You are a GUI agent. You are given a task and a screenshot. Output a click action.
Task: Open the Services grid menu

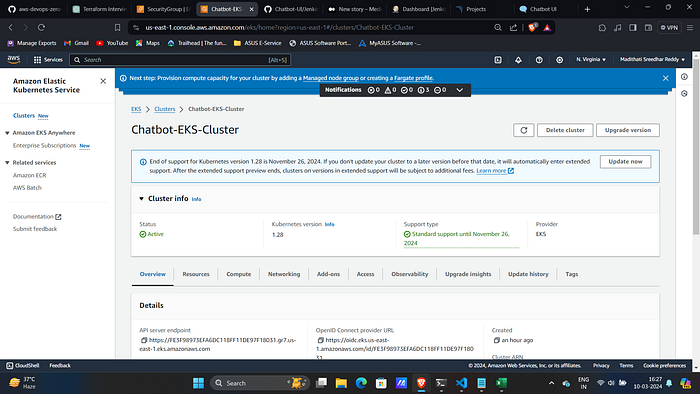click(x=48, y=59)
